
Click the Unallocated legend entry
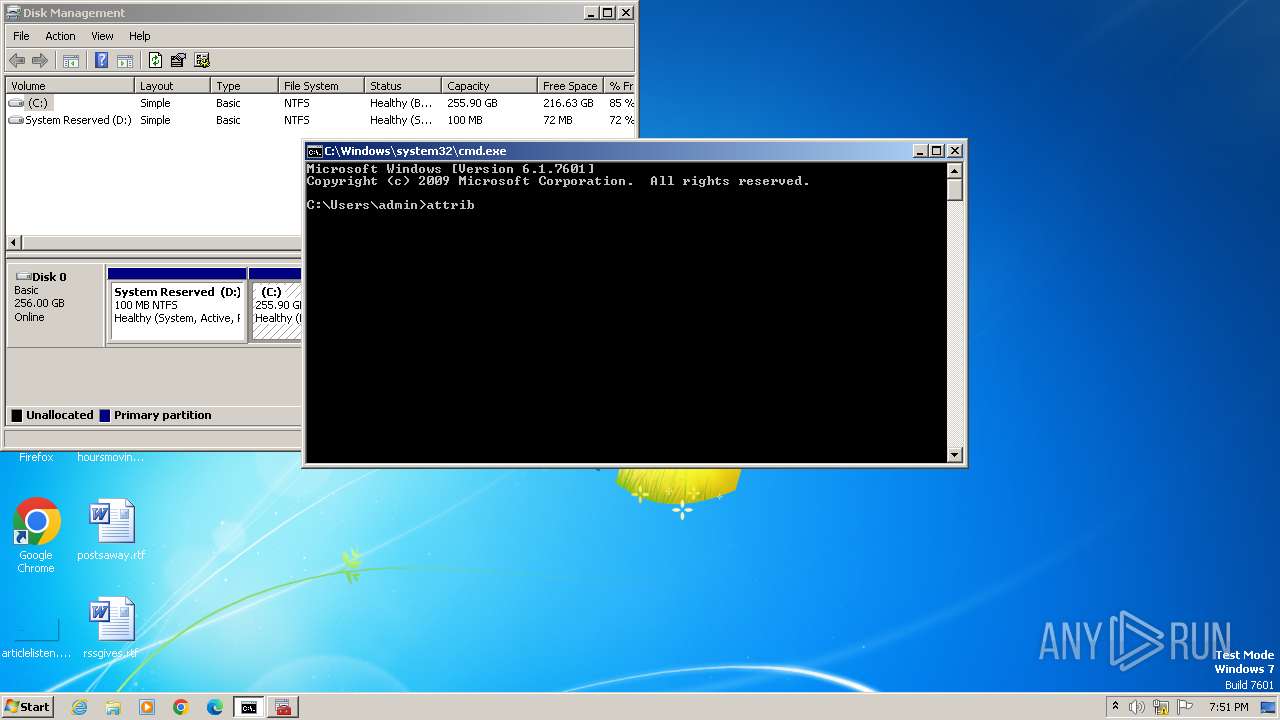point(52,415)
